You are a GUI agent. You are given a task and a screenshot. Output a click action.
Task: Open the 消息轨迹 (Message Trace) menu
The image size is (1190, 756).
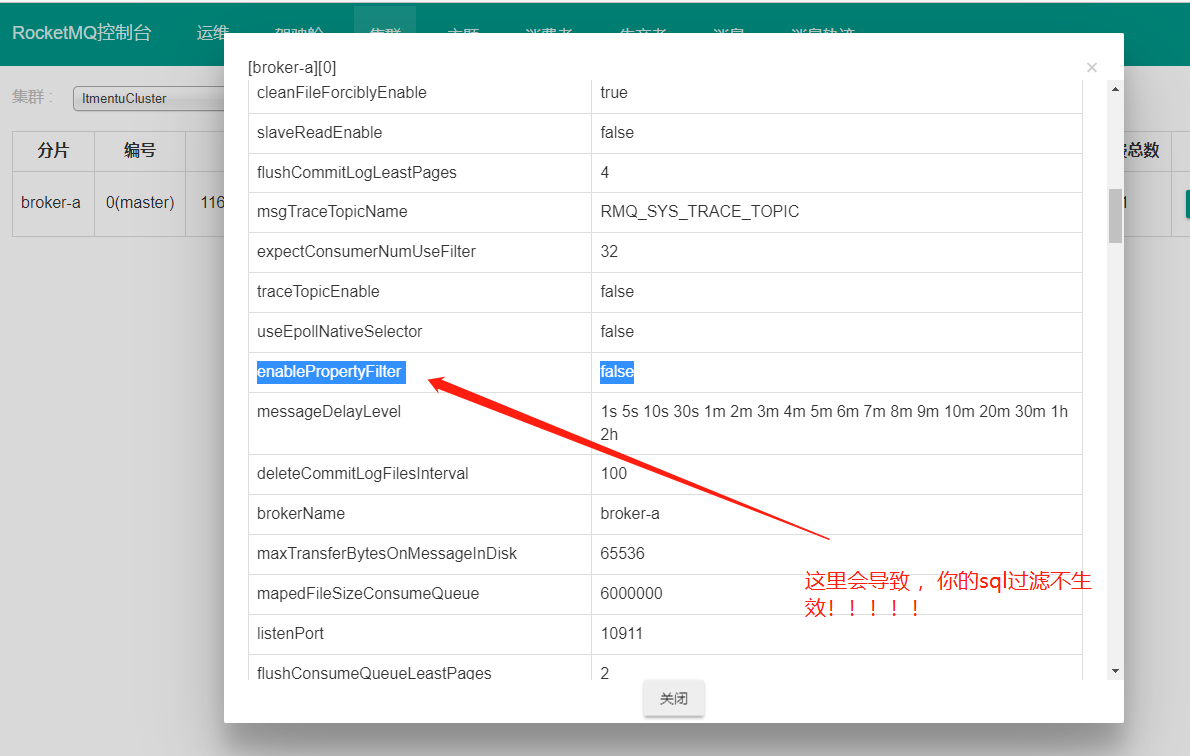click(x=826, y=33)
